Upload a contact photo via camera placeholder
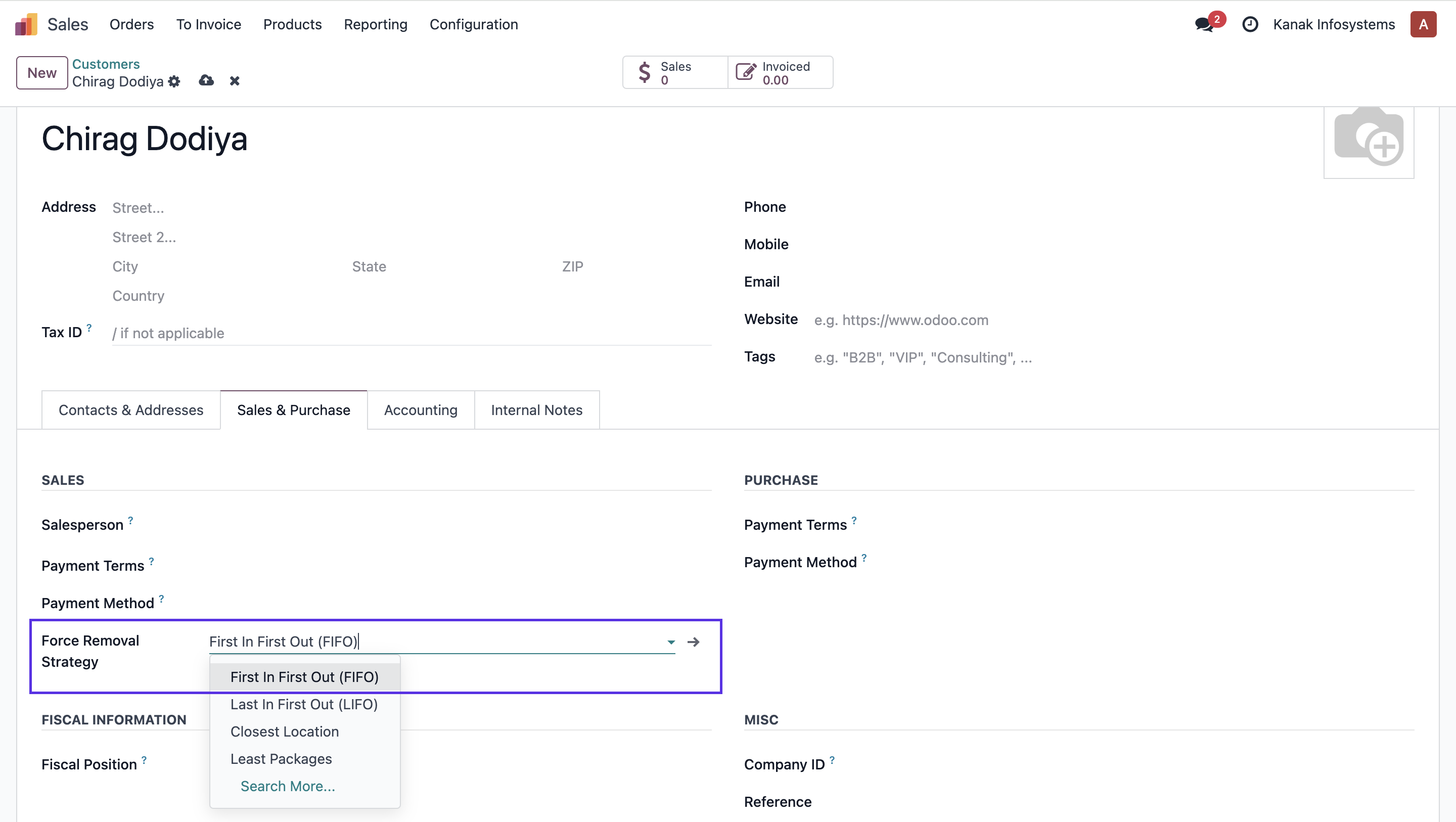 pos(1369,143)
